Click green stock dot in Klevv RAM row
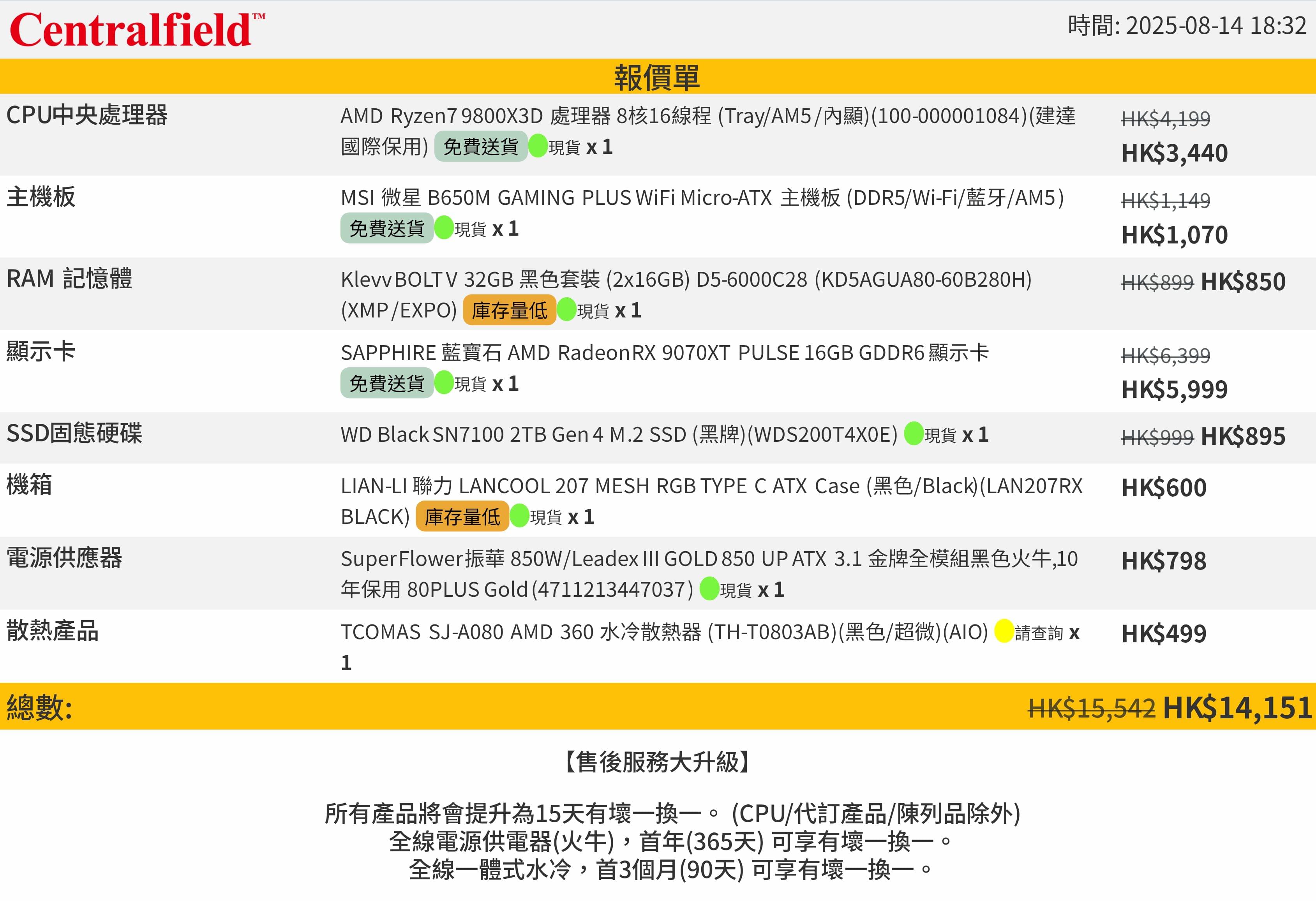Image resolution: width=1316 pixels, height=901 pixels. coord(567,310)
